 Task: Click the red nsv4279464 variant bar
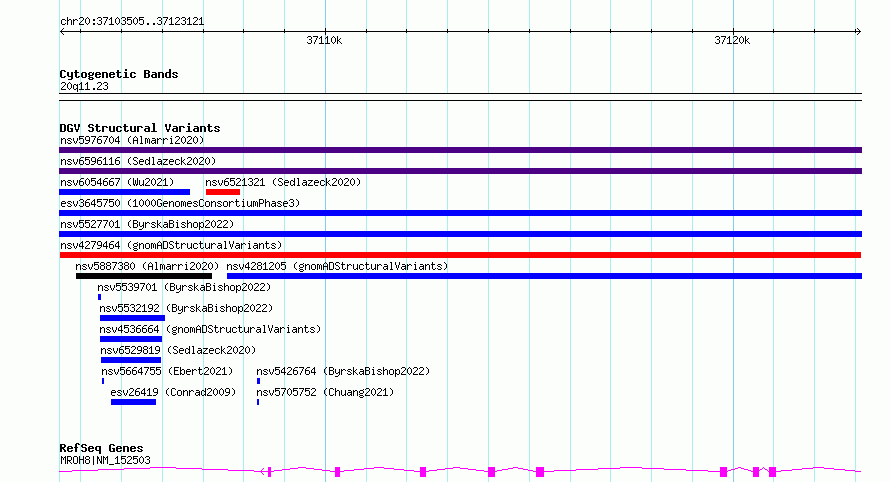[460, 255]
